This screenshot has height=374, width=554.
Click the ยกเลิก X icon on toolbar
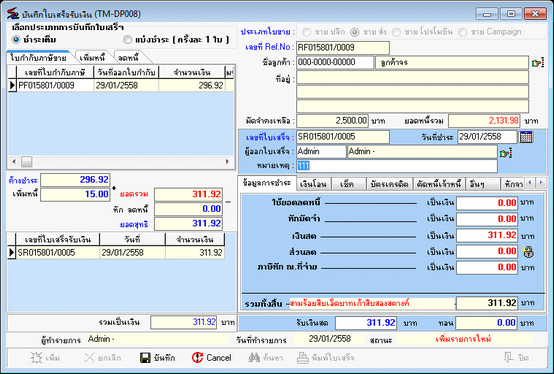(89, 357)
